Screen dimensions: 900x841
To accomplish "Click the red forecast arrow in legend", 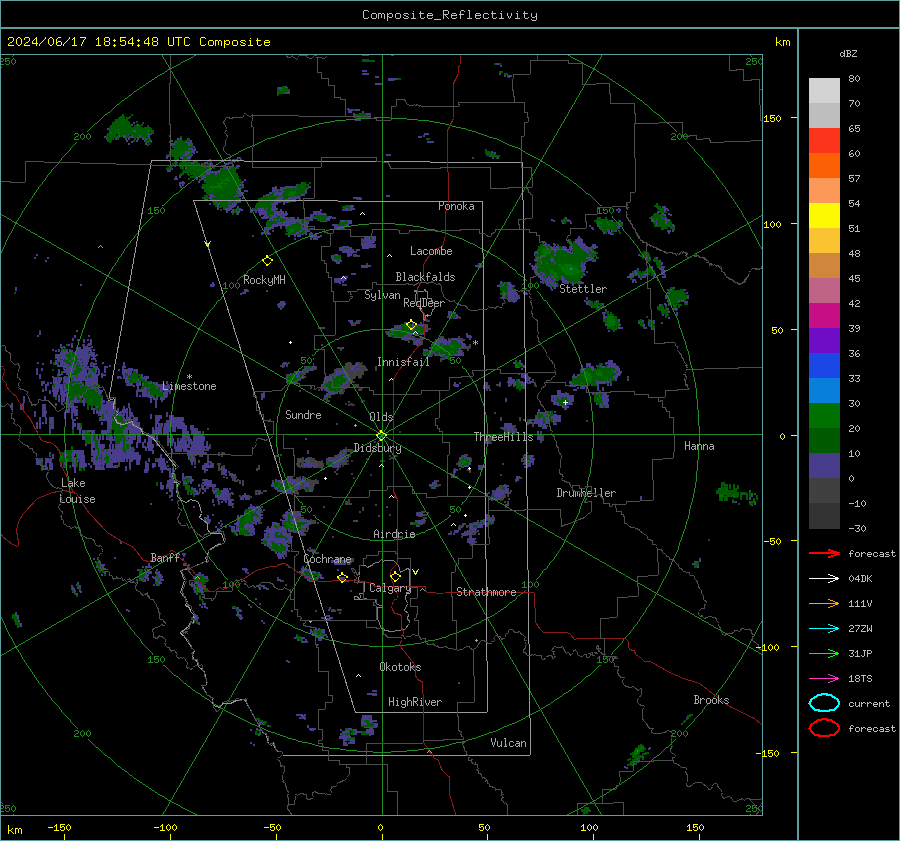I will [x=824, y=553].
